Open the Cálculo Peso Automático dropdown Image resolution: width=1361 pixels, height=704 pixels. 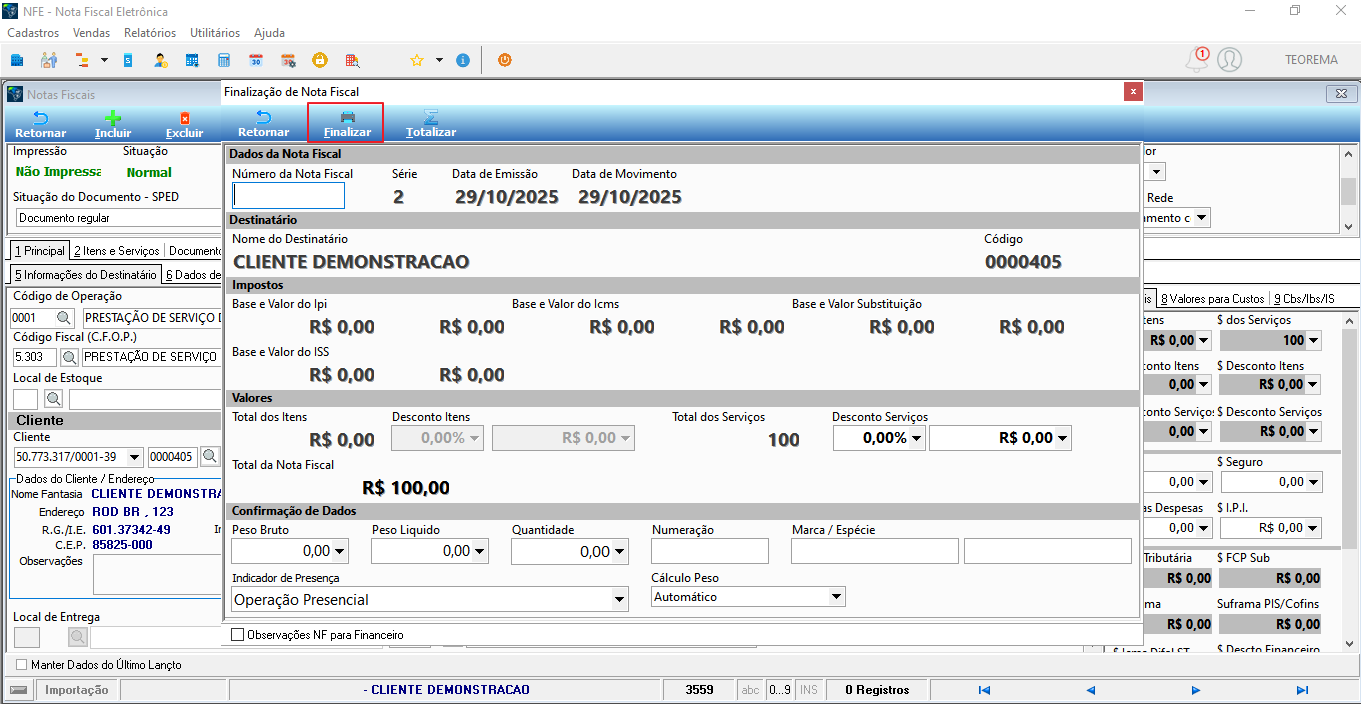coord(836,596)
